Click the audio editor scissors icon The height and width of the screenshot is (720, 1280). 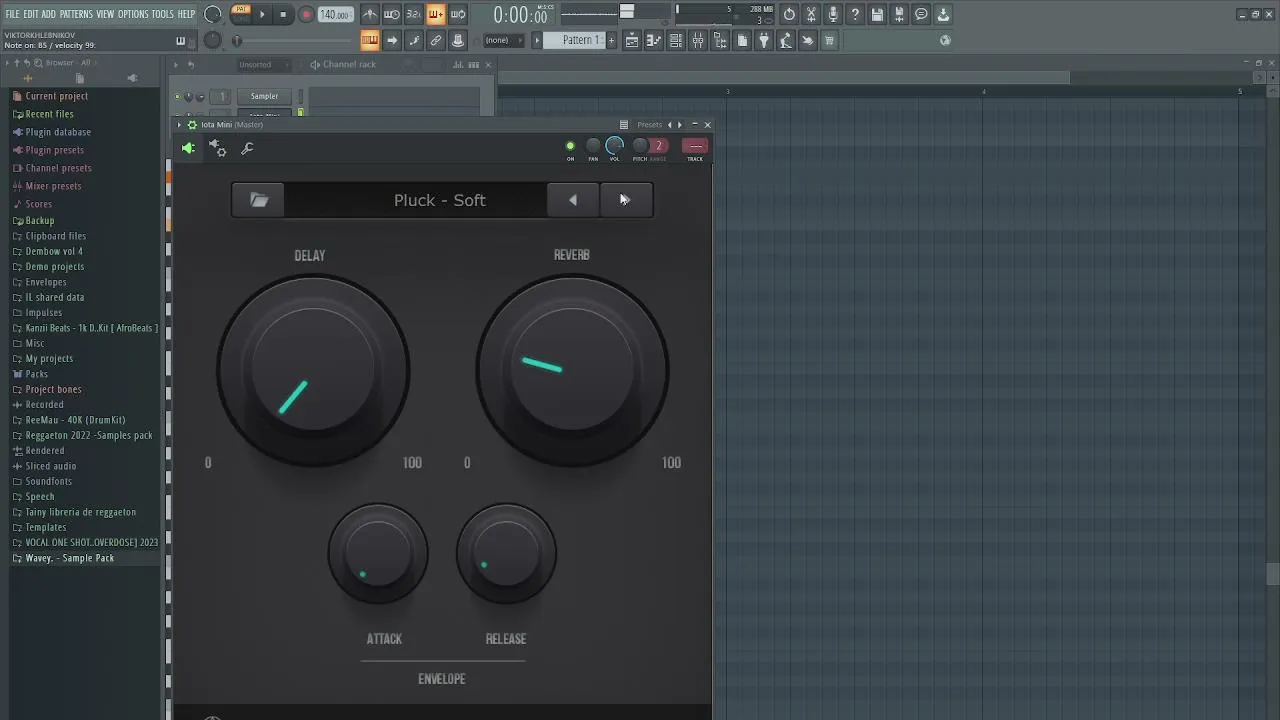[x=811, y=14]
